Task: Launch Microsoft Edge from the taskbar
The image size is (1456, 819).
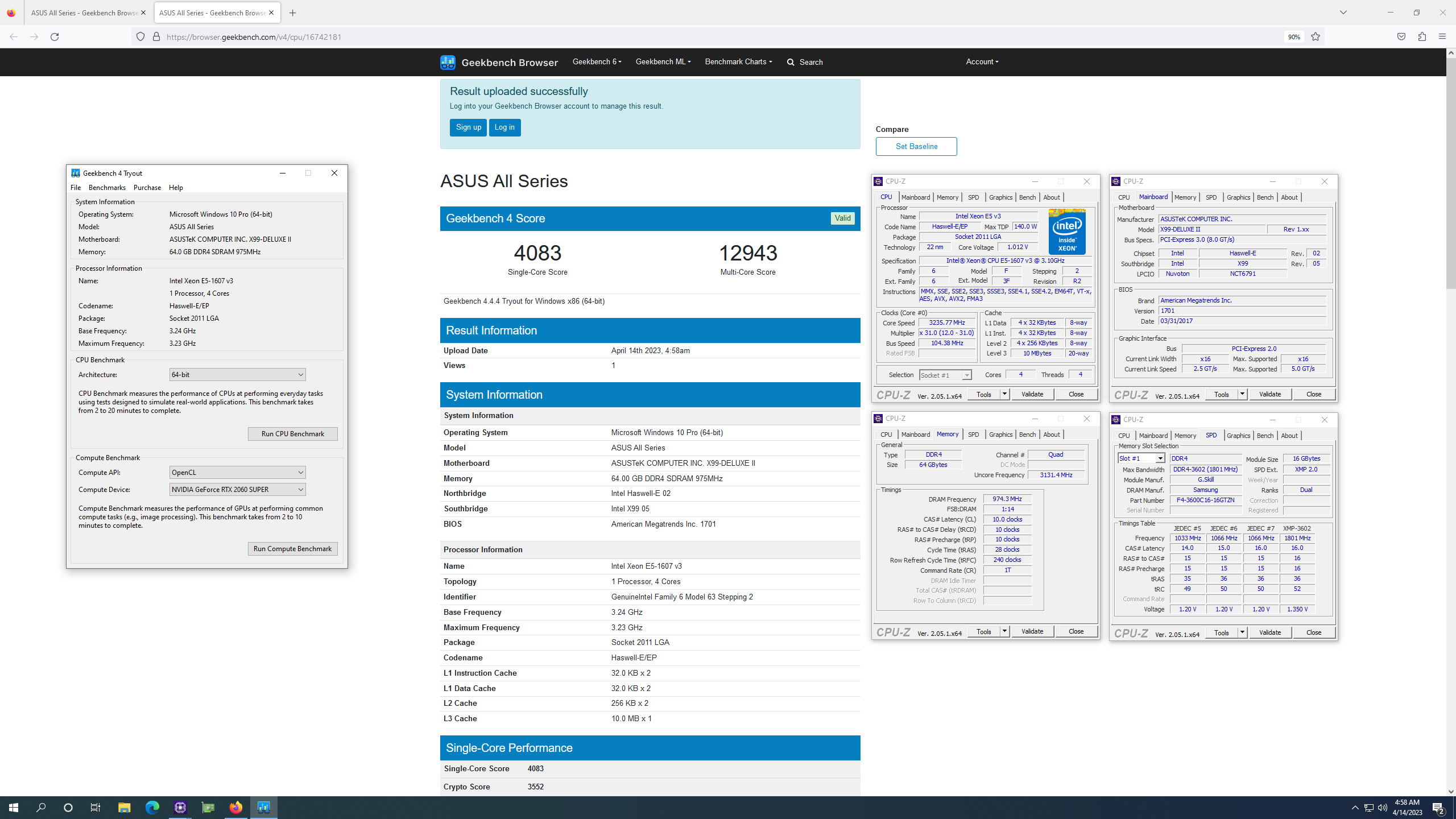Action: [x=152, y=807]
